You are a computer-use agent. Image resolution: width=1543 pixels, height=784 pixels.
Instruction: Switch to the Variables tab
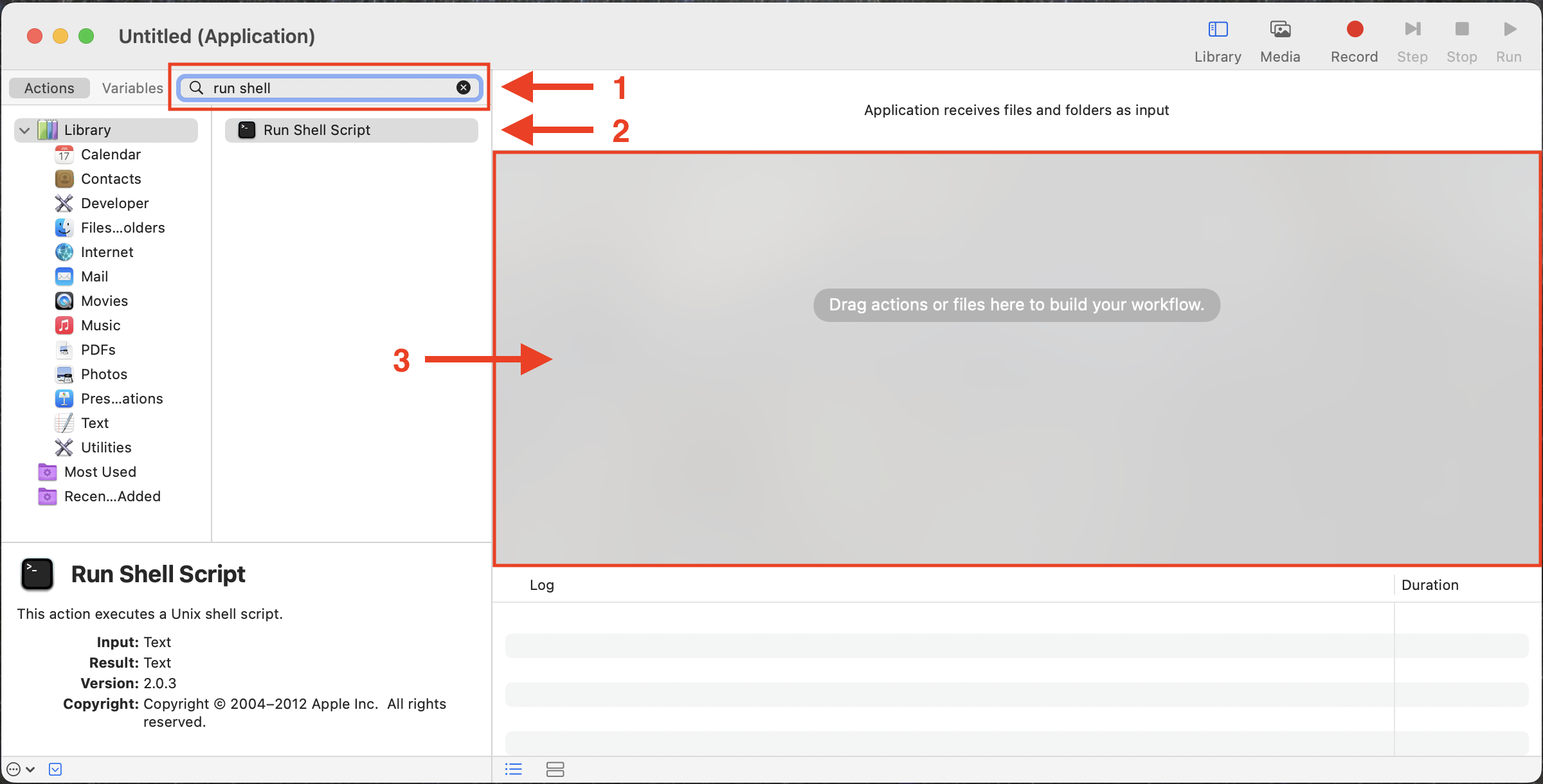click(x=132, y=88)
